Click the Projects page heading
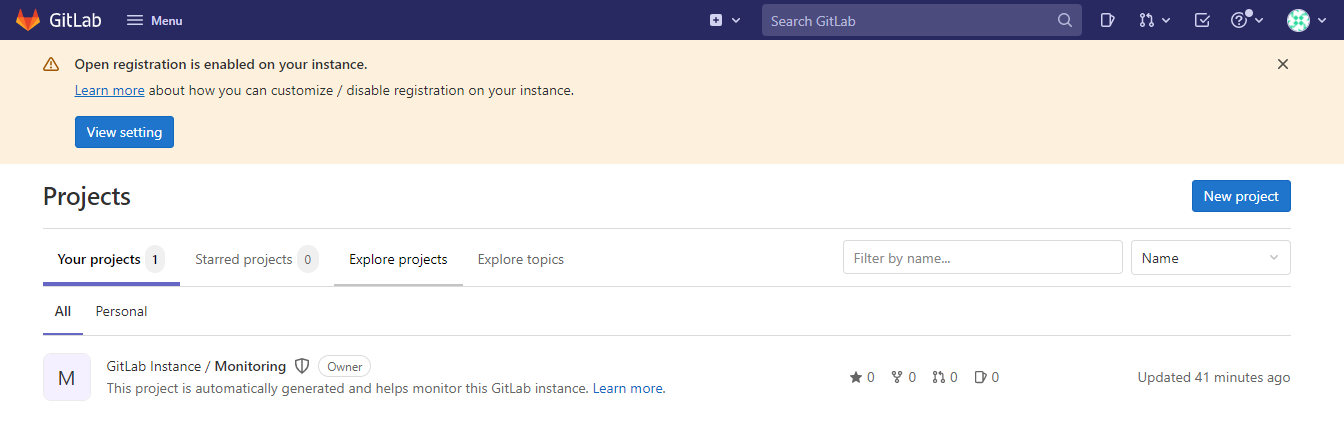Screen dimensions: 1344x446 [87, 196]
